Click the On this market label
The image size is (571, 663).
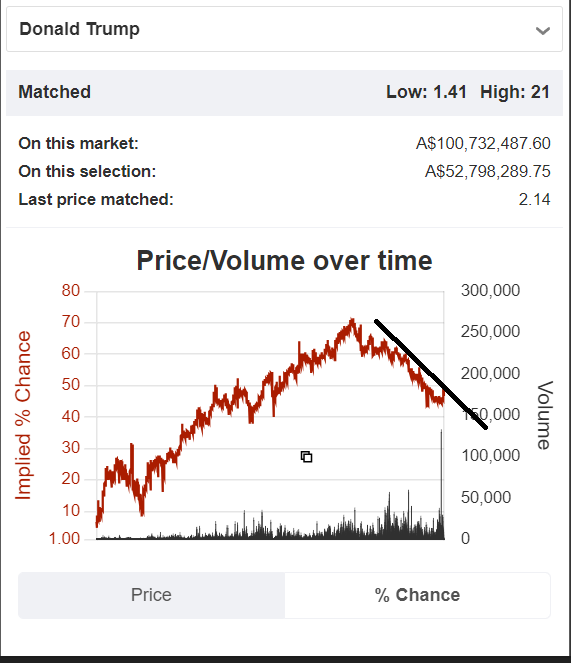[78, 143]
